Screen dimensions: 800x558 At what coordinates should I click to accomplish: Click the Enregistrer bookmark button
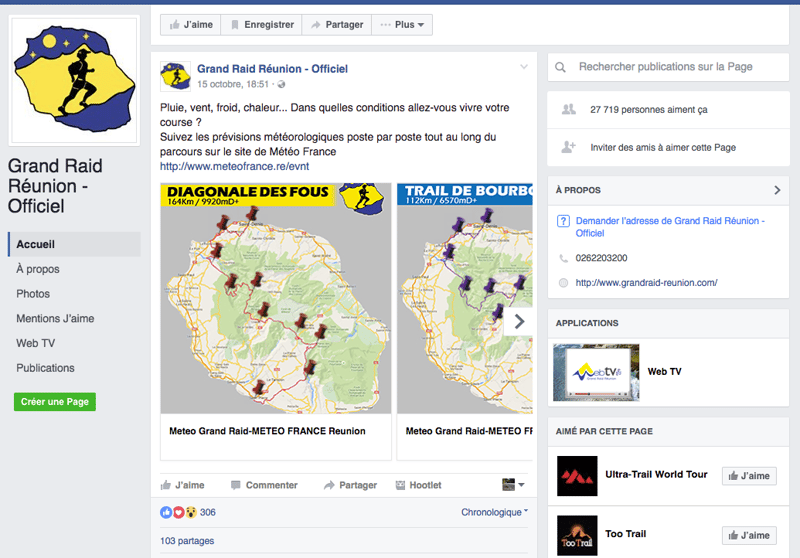[x=262, y=24]
